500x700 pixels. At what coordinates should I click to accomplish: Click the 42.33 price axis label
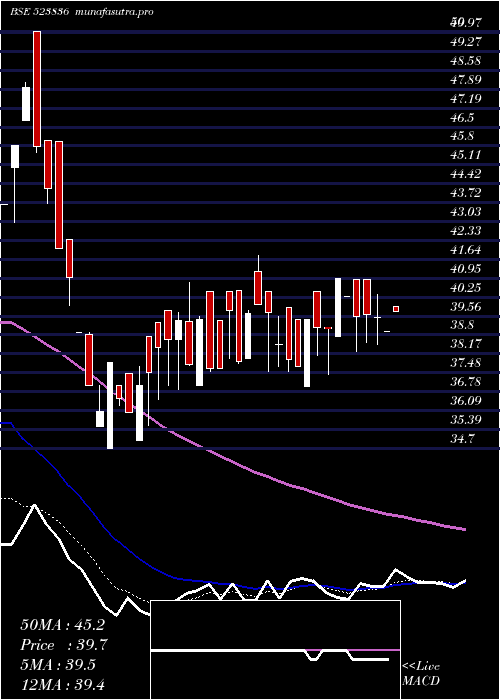[467, 231]
